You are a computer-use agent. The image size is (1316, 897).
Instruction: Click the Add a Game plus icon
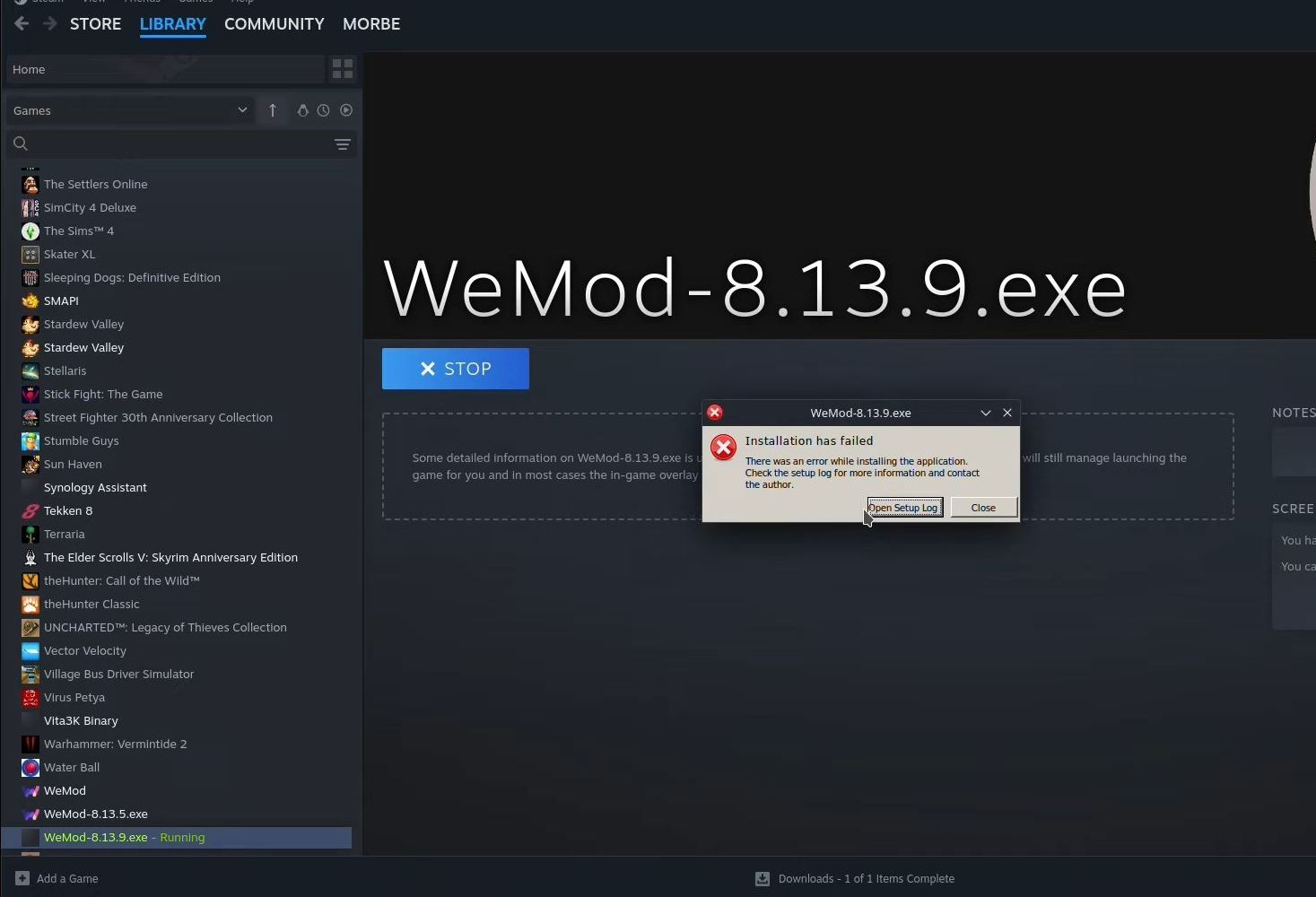(22, 878)
